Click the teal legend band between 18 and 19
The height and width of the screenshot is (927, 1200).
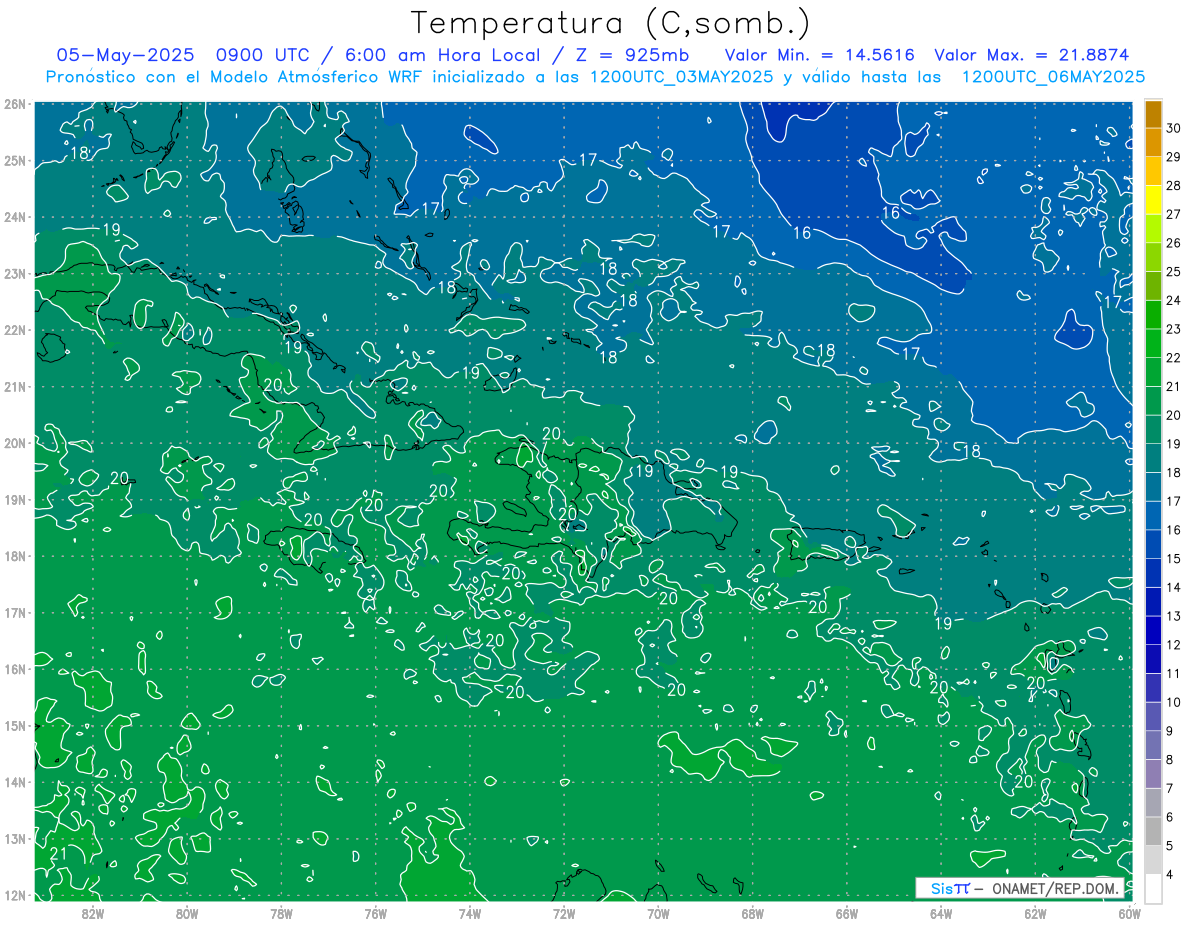(1153, 458)
